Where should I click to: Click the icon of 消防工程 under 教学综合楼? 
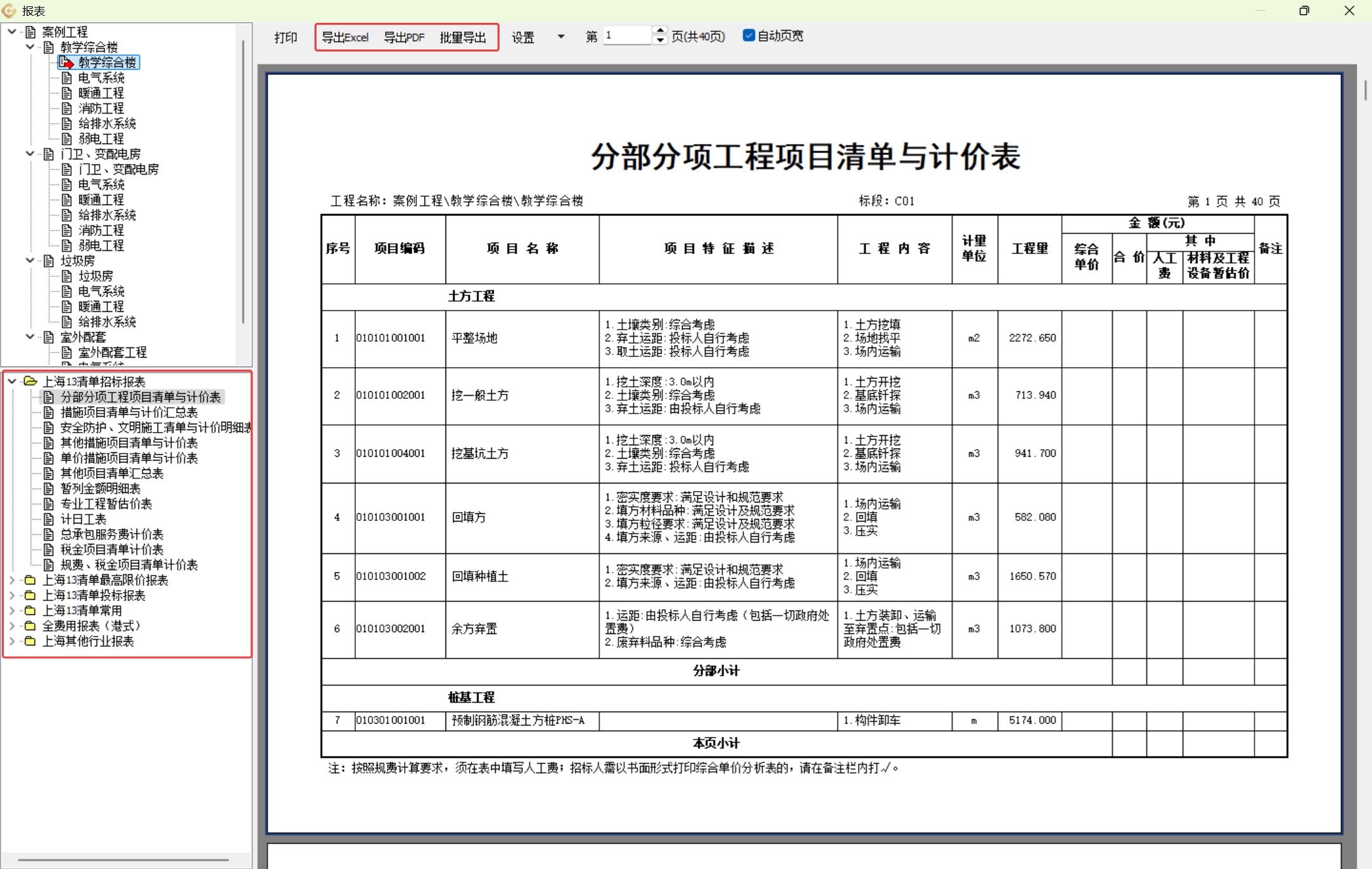[x=67, y=108]
